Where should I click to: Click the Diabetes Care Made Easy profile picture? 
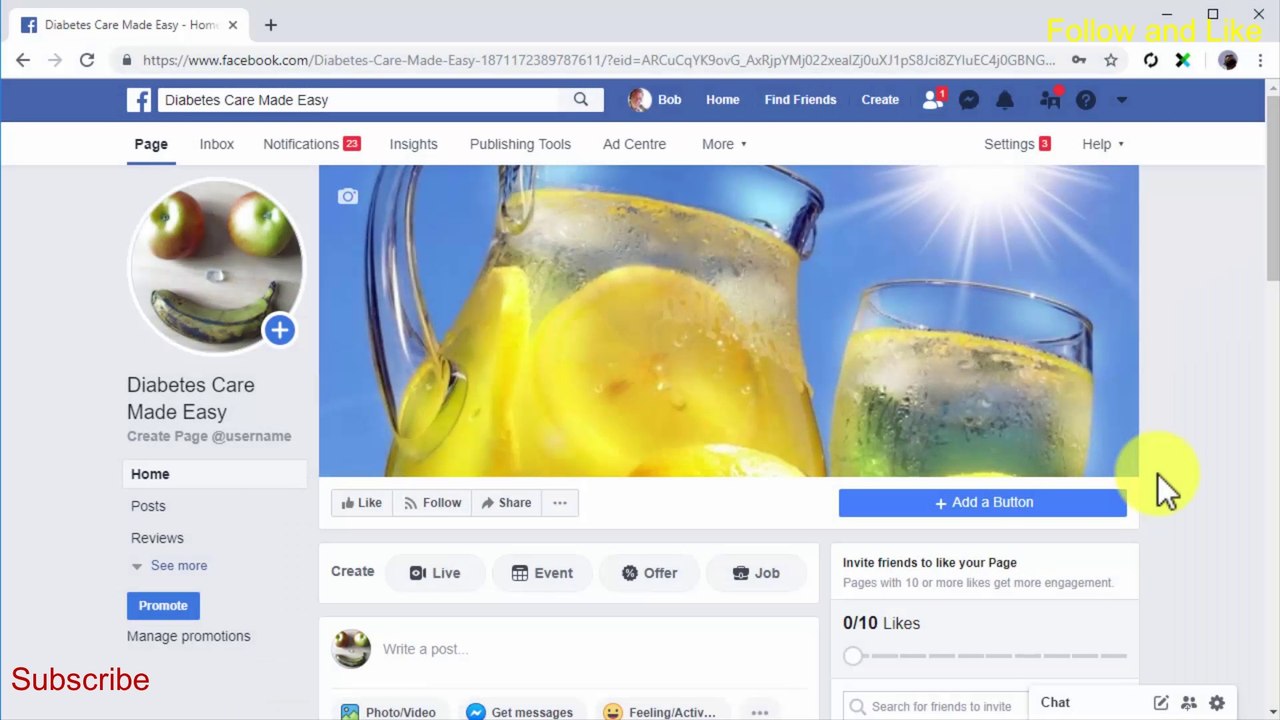click(215, 267)
